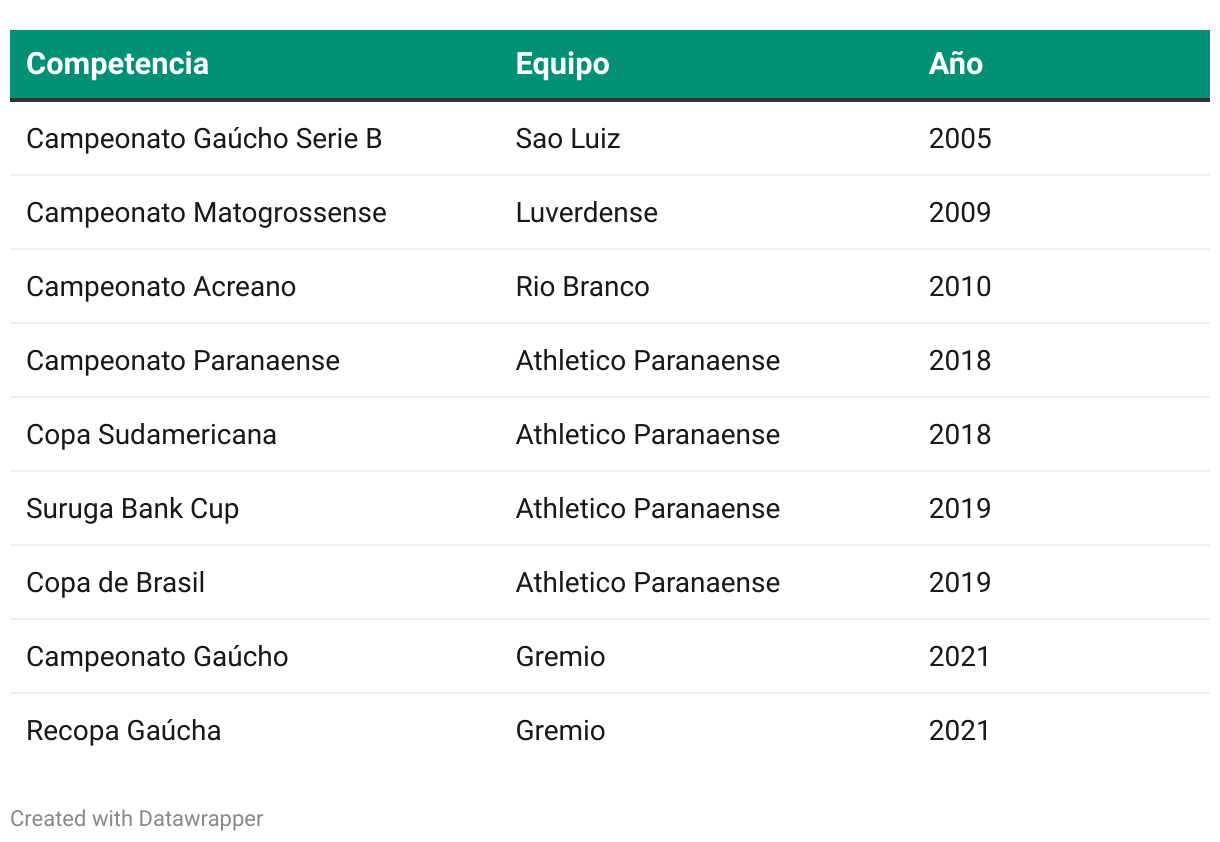Screen dimensions: 1220x842
Task: Click the Copa Sudamericana cell
Action: (x=151, y=434)
